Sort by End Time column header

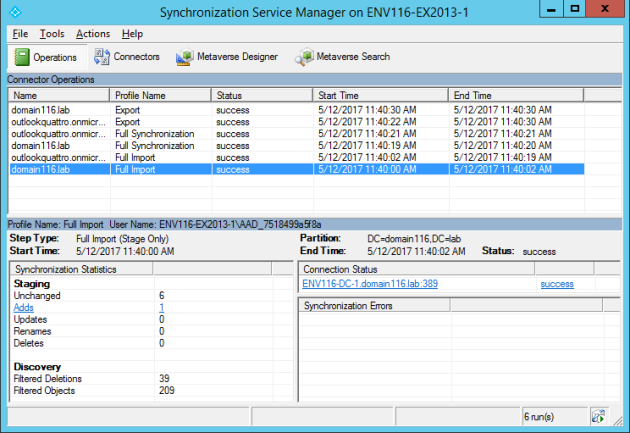click(516, 96)
